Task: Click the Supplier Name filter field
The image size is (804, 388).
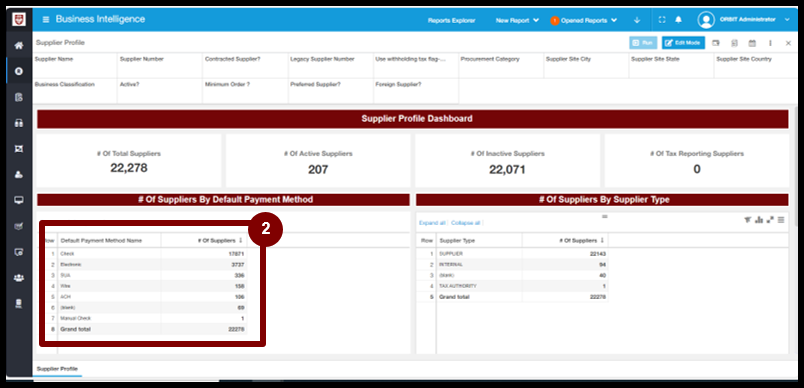Action: coord(75,66)
